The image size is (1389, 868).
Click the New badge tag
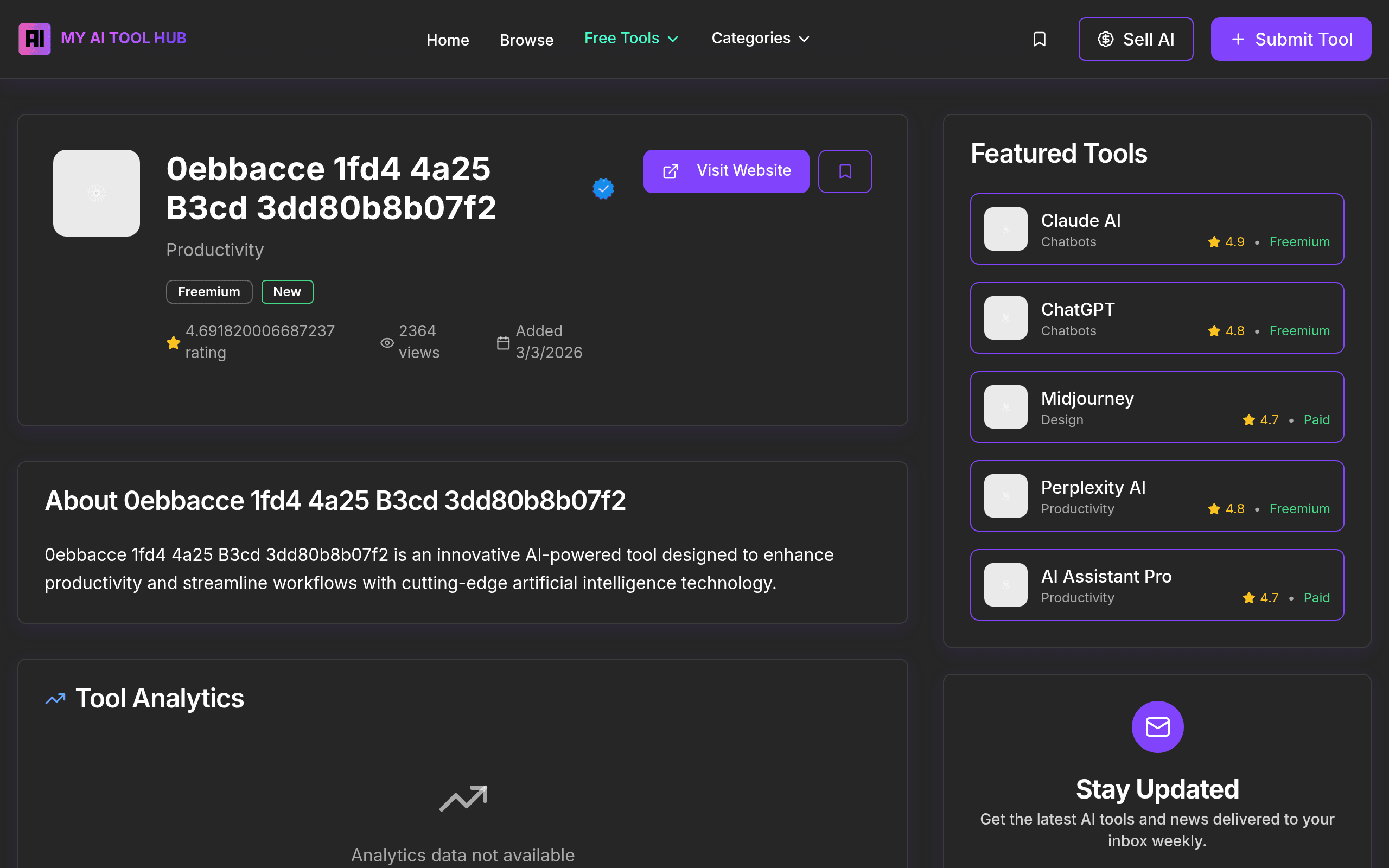[x=287, y=292]
